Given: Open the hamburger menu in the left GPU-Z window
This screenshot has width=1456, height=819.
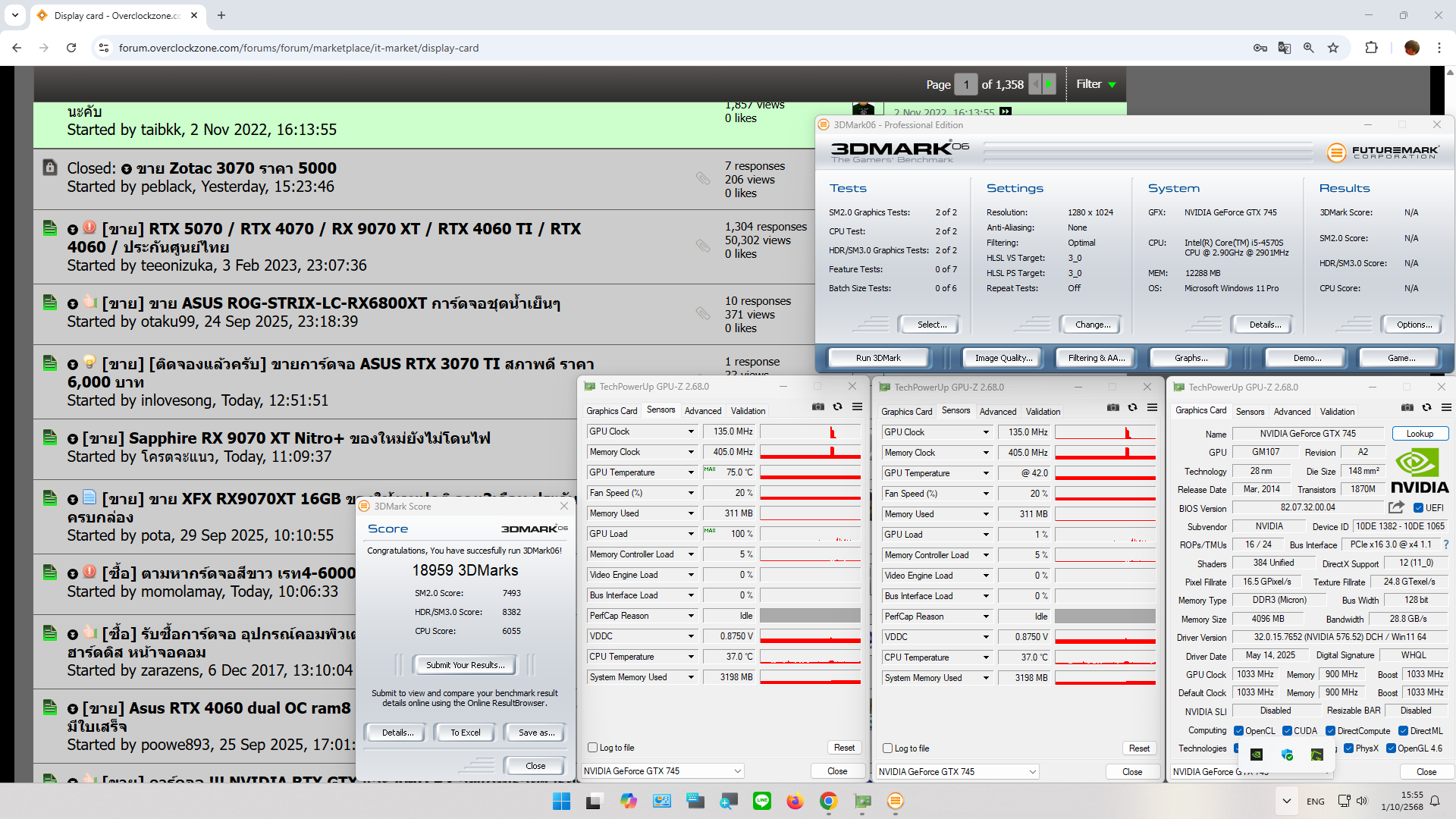Looking at the screenshot, I should pos(857,407).
